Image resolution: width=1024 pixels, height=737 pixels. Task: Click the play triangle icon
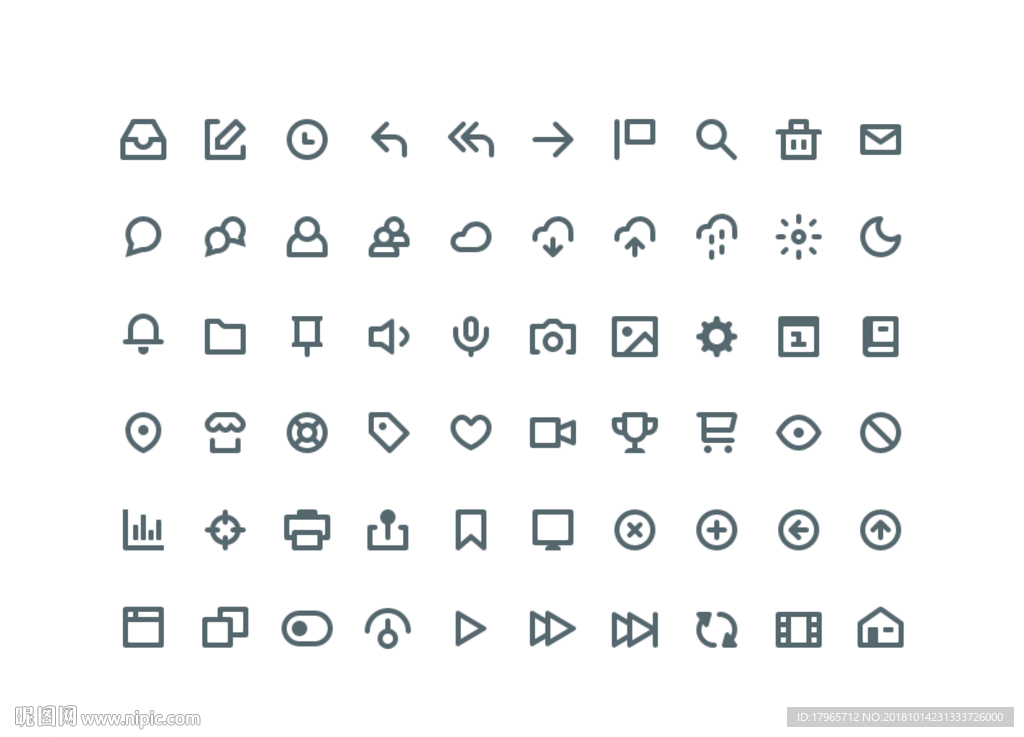click(x=470, y=629)
